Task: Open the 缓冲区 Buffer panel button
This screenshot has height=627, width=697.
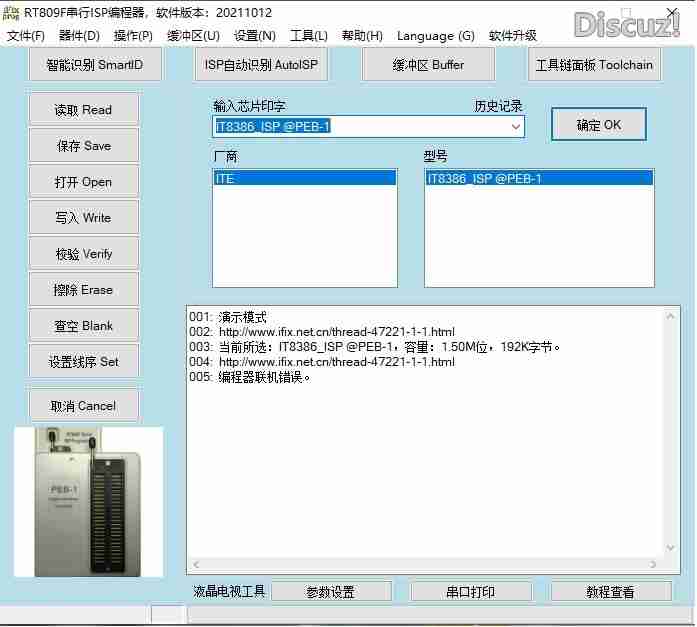Action: click(428, 65)
